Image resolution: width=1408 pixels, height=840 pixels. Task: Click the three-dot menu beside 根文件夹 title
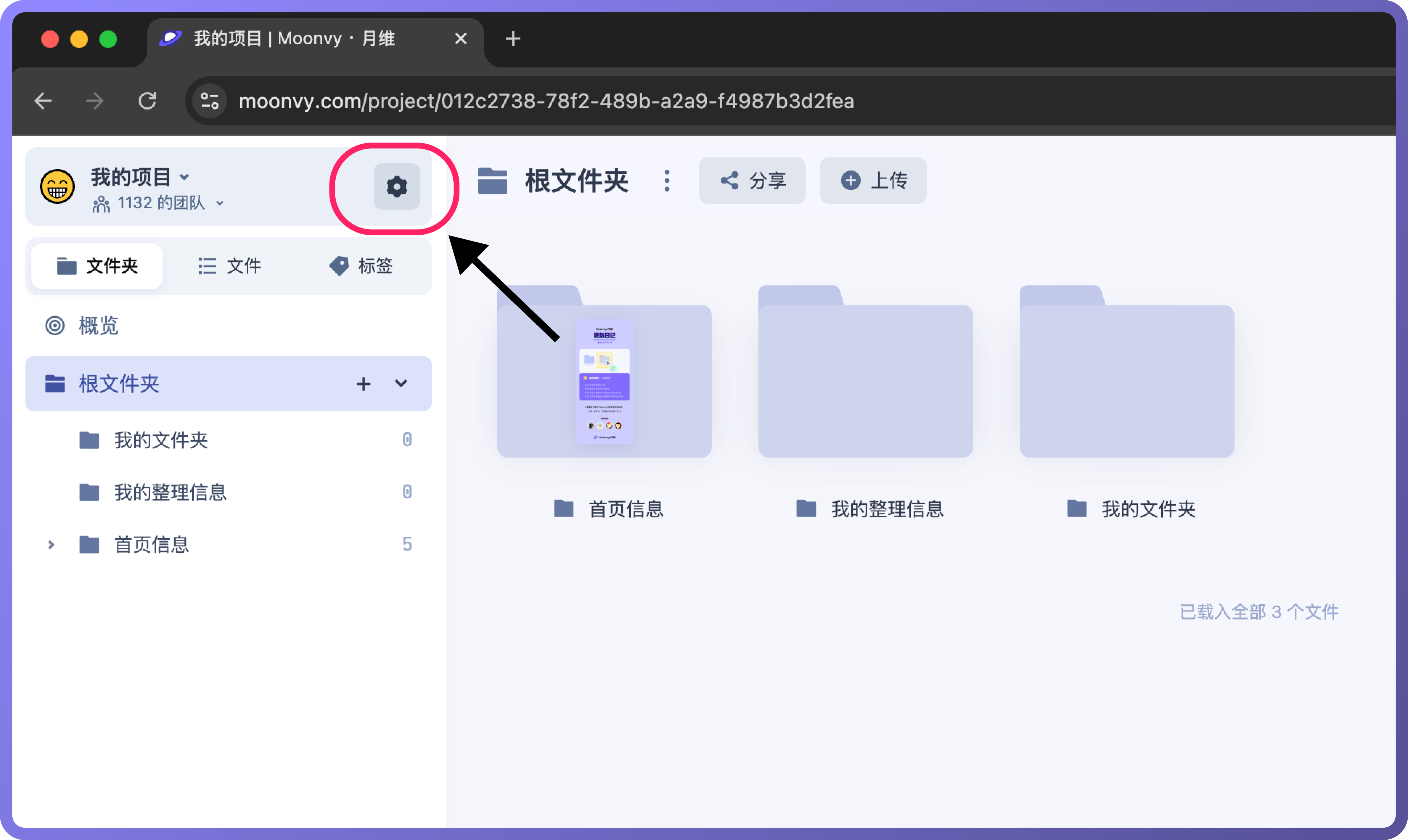pyautogui.click(x=667, y=181)
